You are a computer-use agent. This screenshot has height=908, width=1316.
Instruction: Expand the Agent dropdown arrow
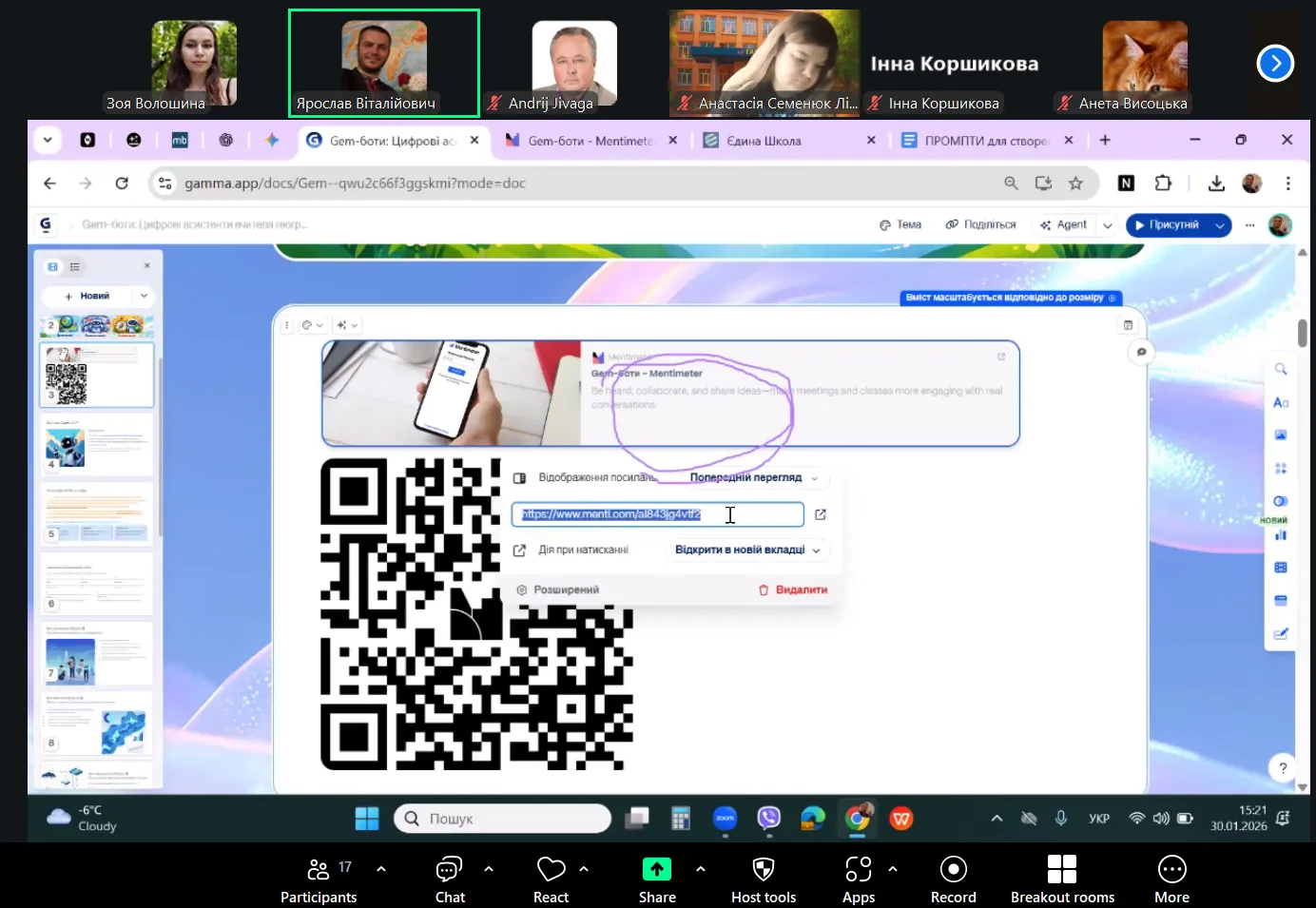(1108, 225)
